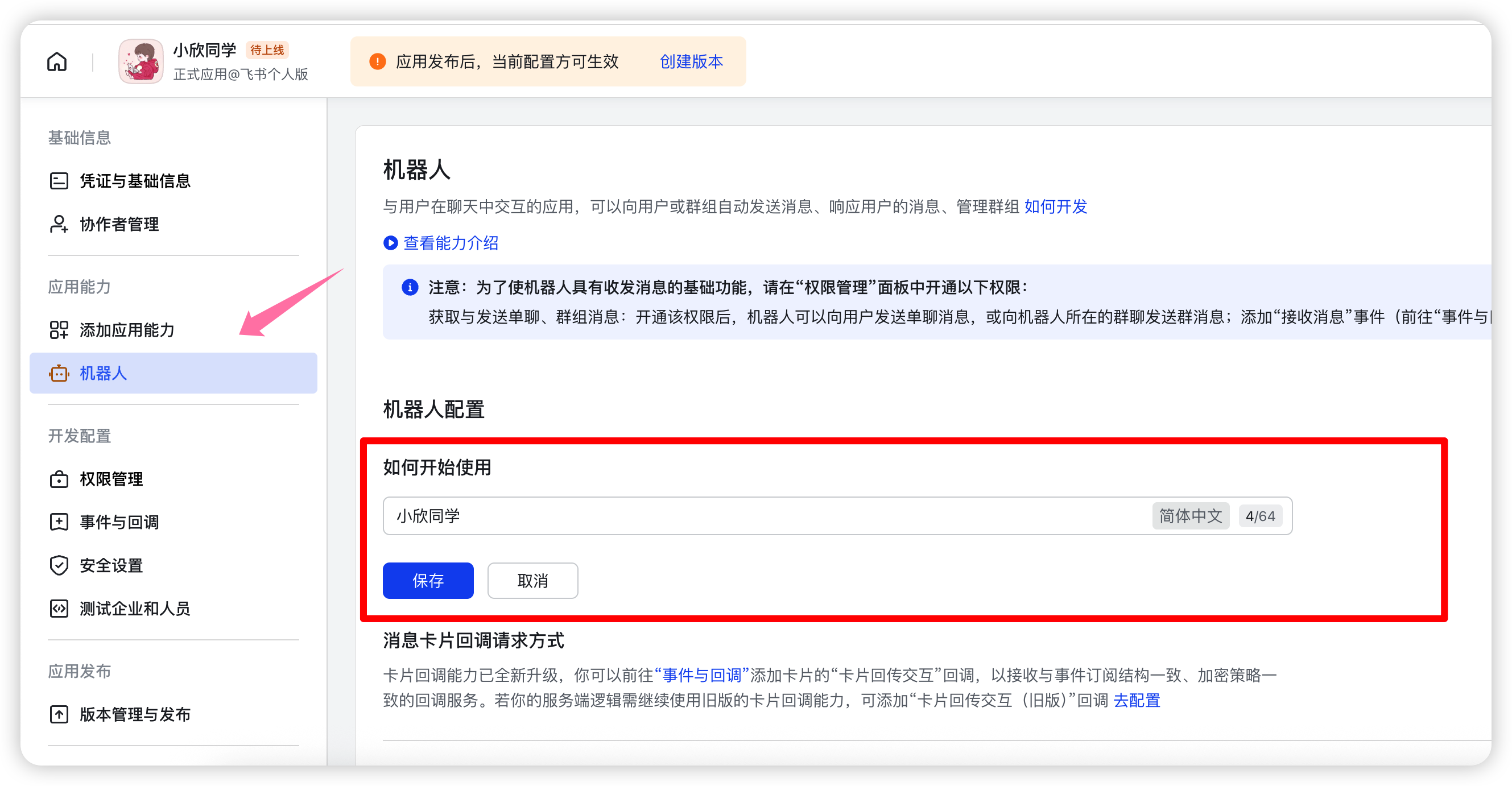This screenshot has width=1512, height=786.
Task: Click the 权限管理 lock icon
Action: coord(59,479)
